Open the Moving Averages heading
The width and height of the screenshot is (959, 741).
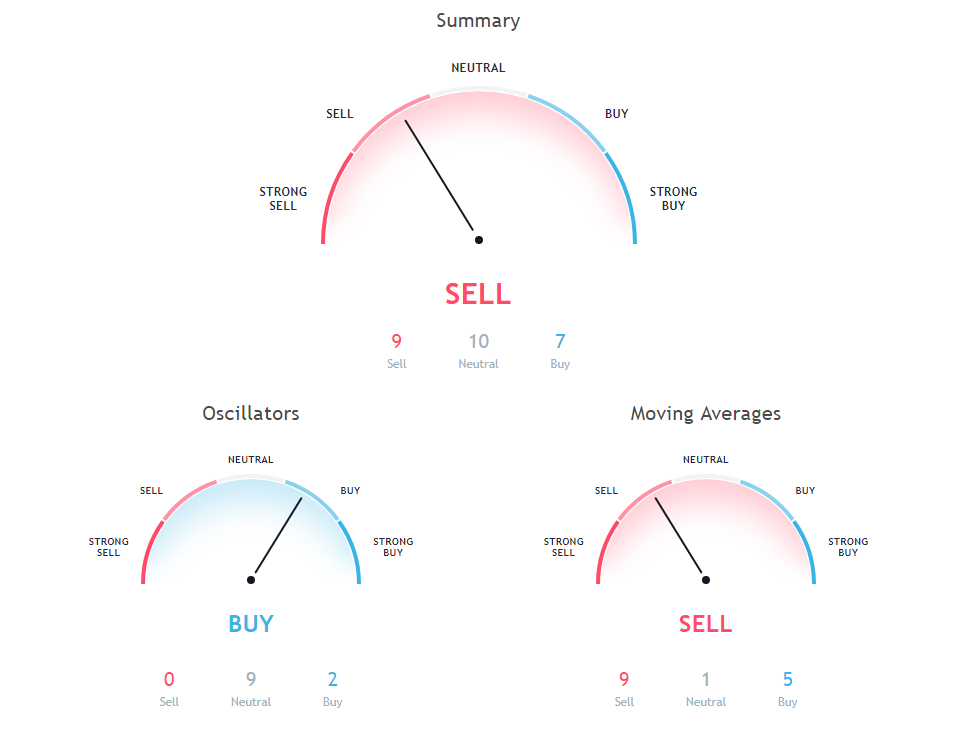(x=705, y=413)
